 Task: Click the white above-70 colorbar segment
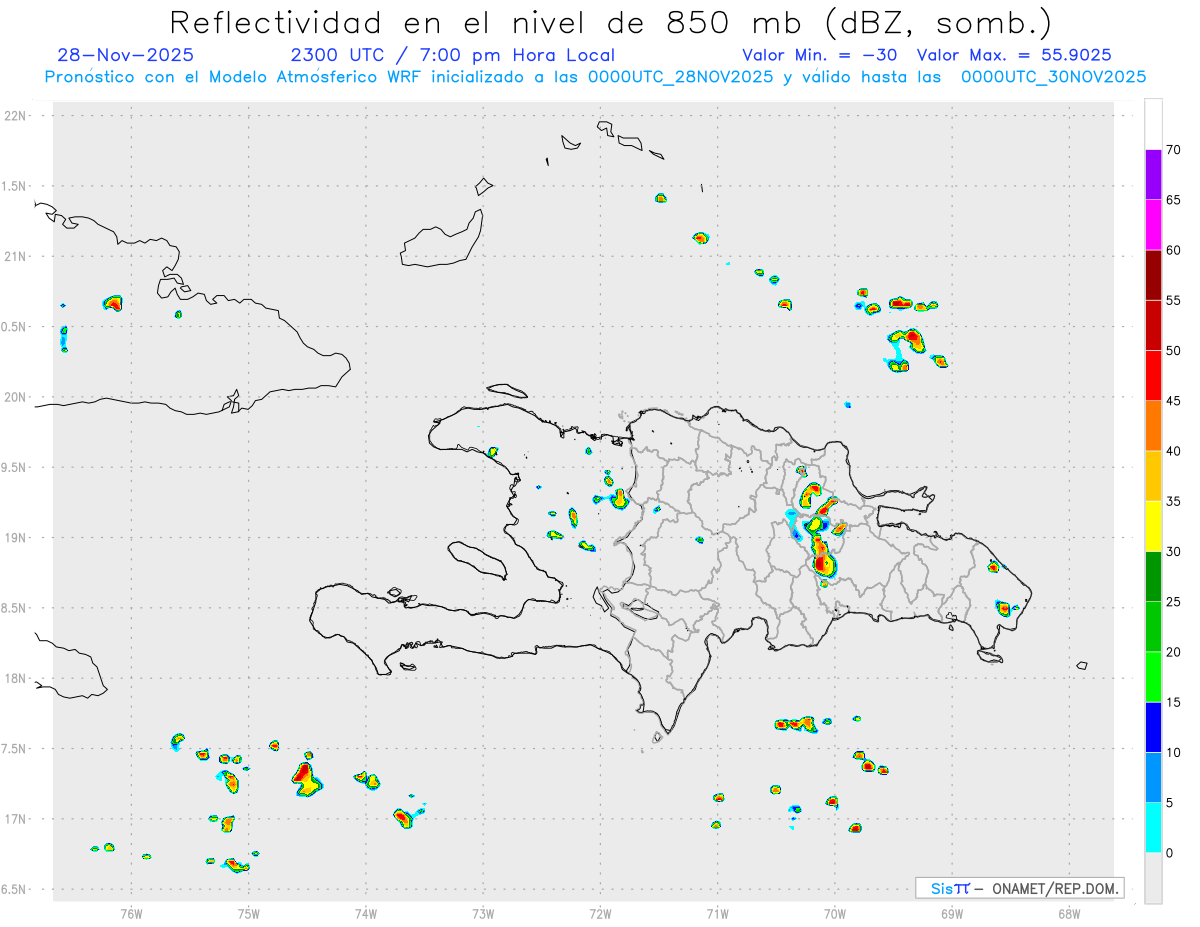pos(1153,124)
